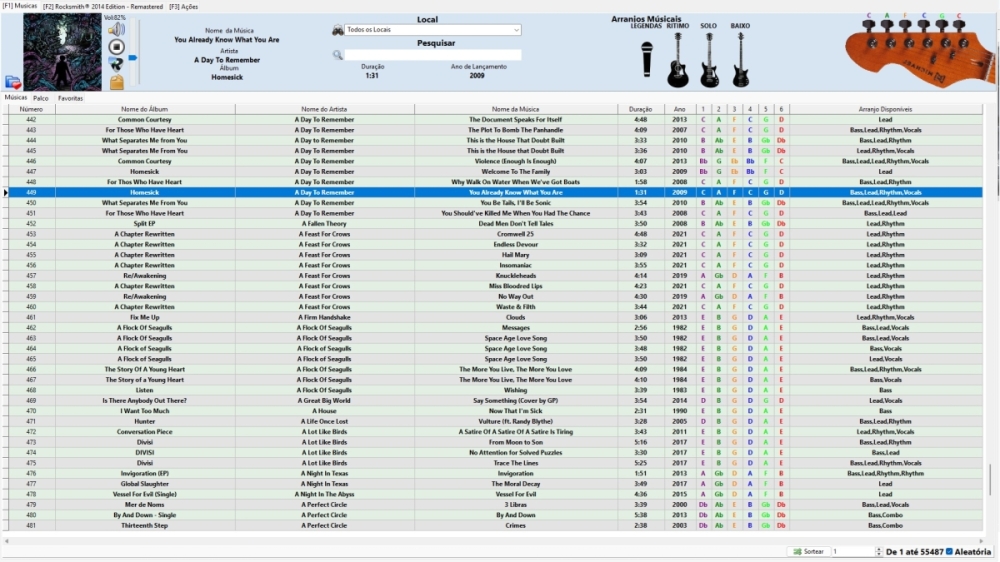Open the Todos os Locais dropdown

point(432,30)
